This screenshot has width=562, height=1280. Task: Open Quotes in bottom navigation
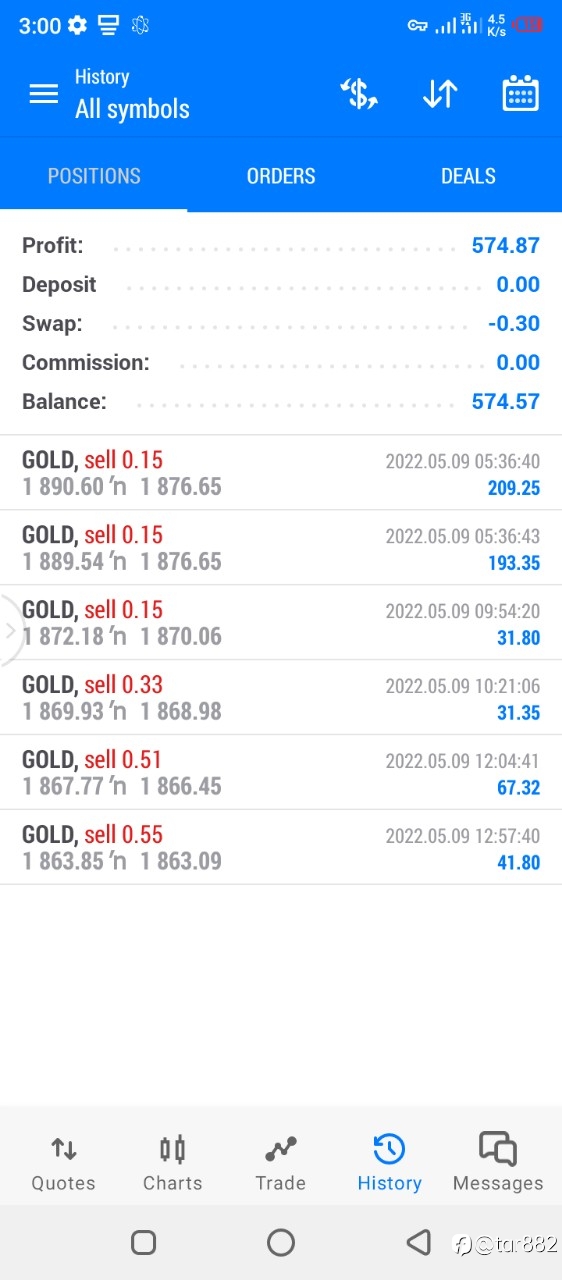coord(64,1163)
